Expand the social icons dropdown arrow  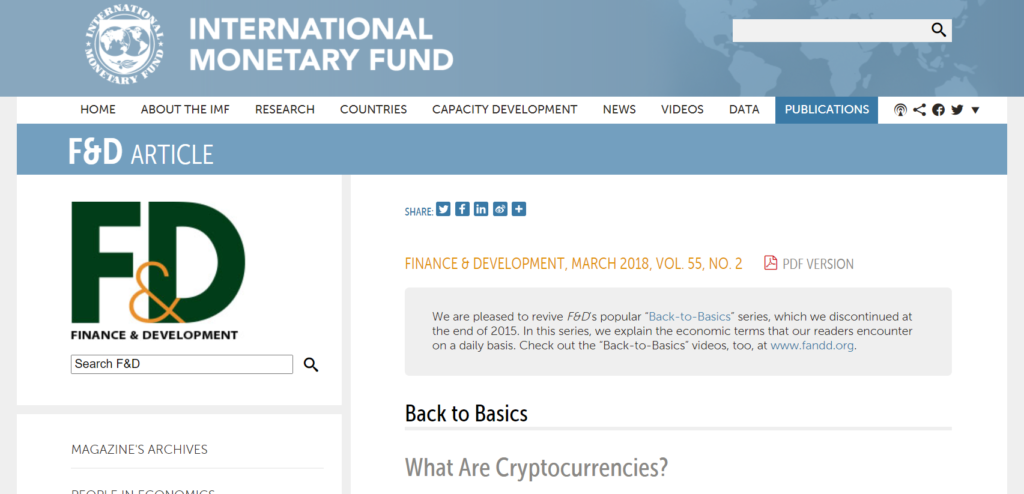pos(975,110)
